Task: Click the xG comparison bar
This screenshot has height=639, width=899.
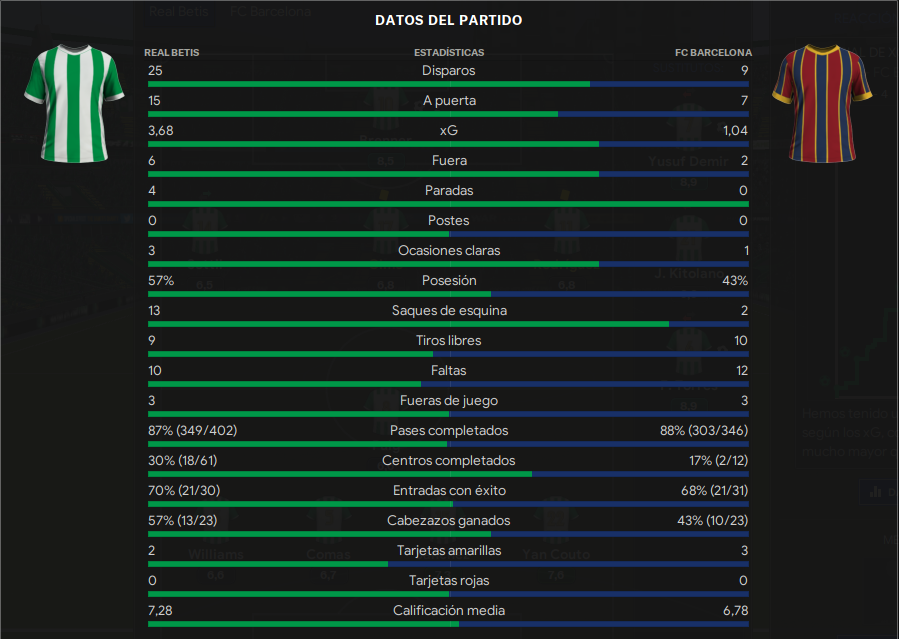Action: 448,144
